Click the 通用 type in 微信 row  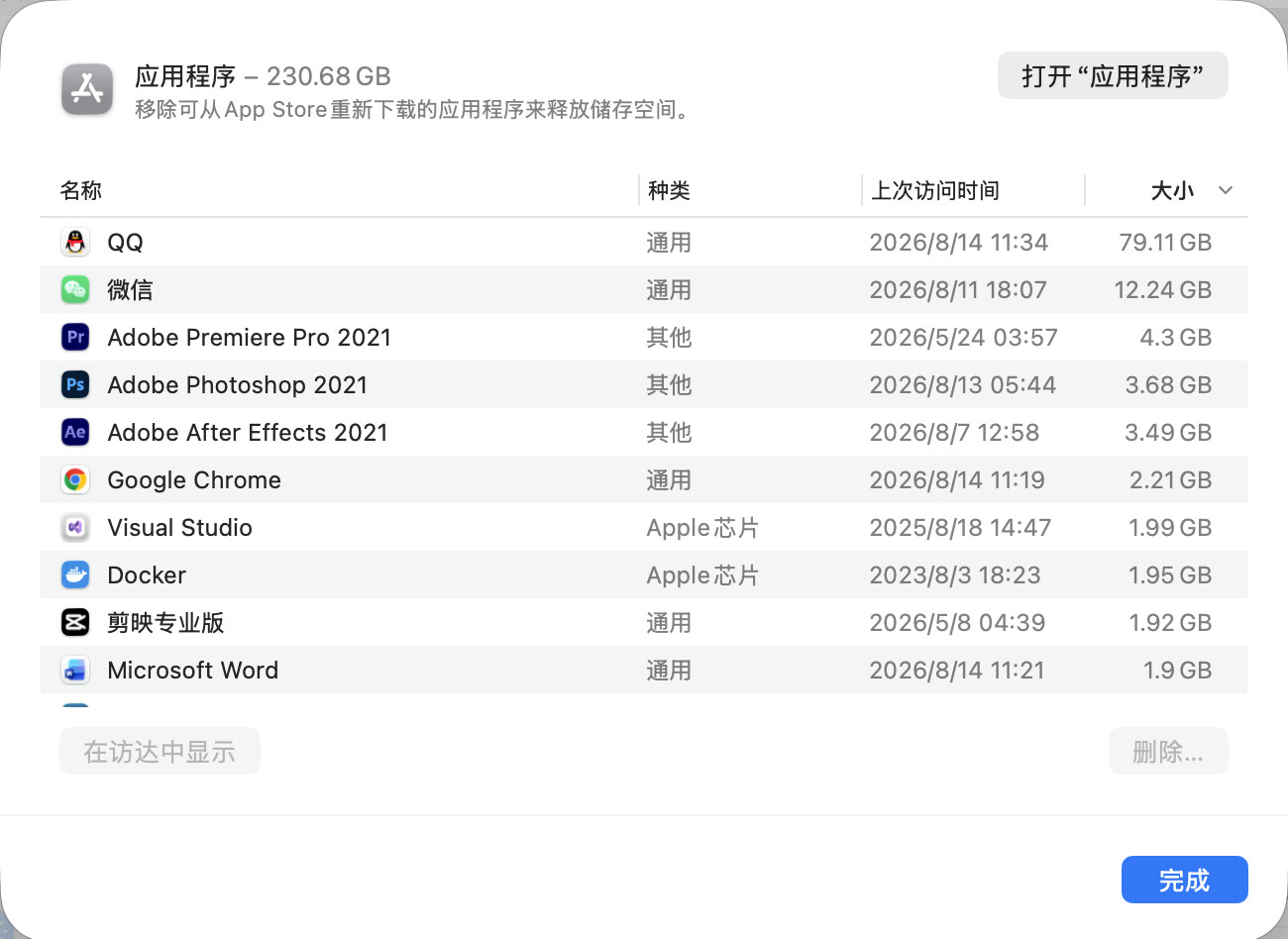pos(669,289)
